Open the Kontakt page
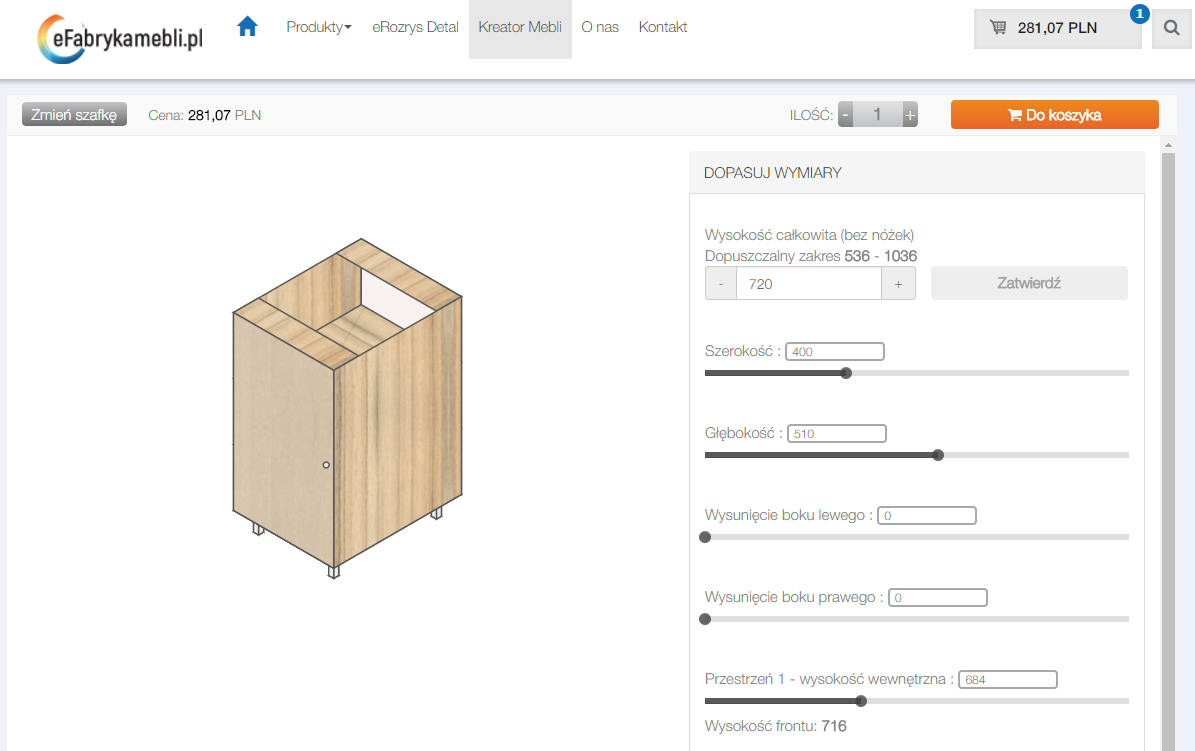 pos(663,27)
